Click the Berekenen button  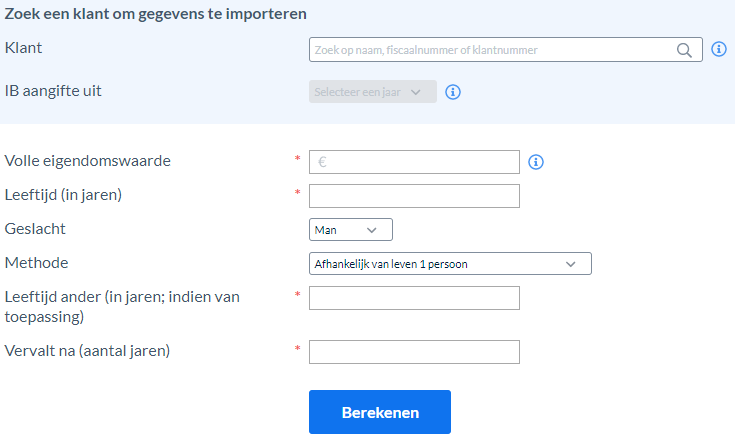pos(380,412)
